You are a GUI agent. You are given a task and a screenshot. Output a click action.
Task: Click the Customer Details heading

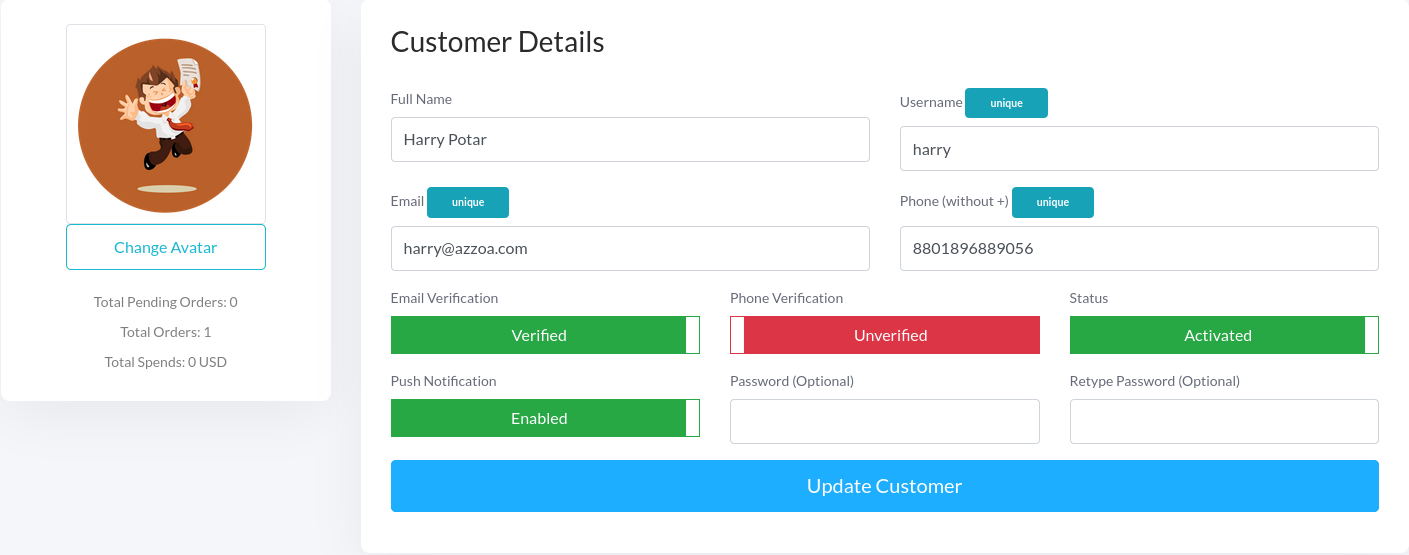(x=497, y=42)
